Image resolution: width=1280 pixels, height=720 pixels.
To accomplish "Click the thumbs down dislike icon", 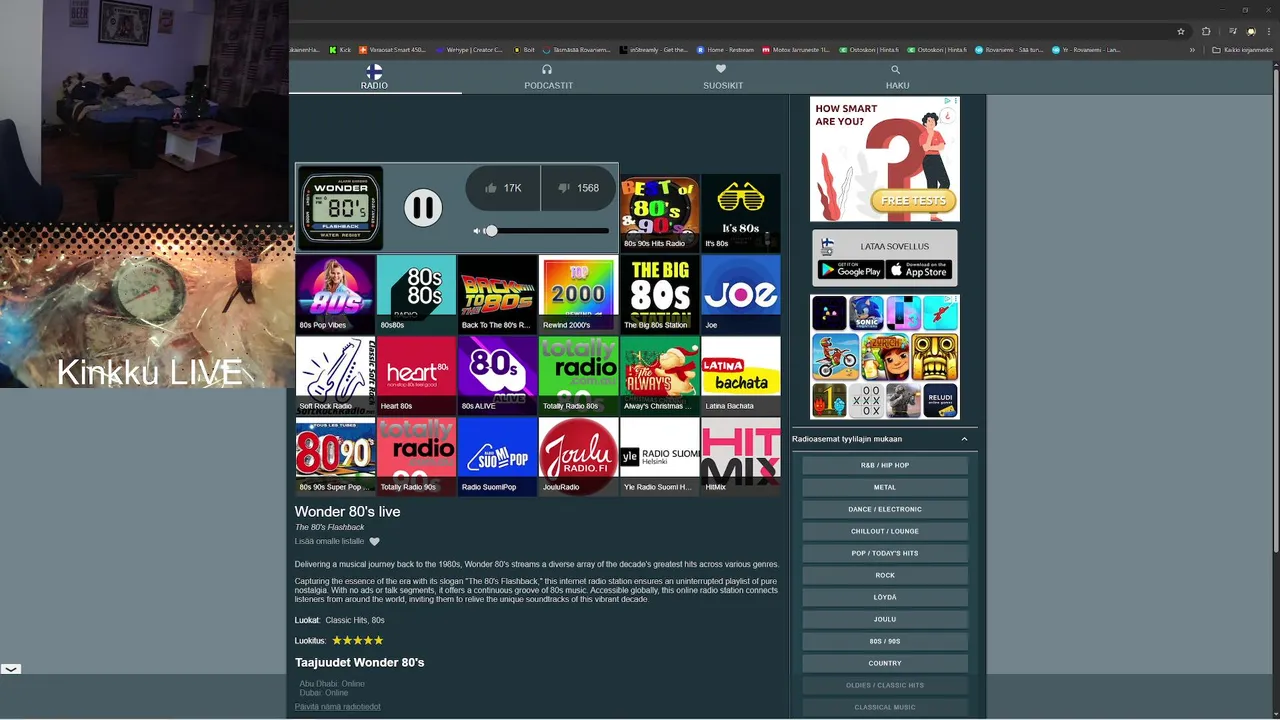I will tap(564, 188).
